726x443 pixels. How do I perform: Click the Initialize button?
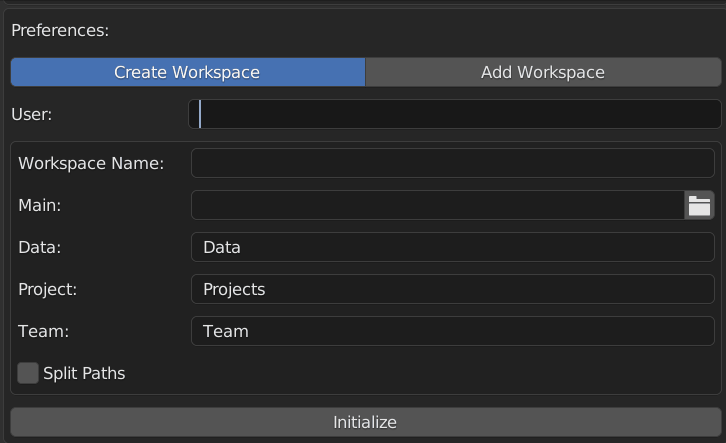tap(366, 422)
